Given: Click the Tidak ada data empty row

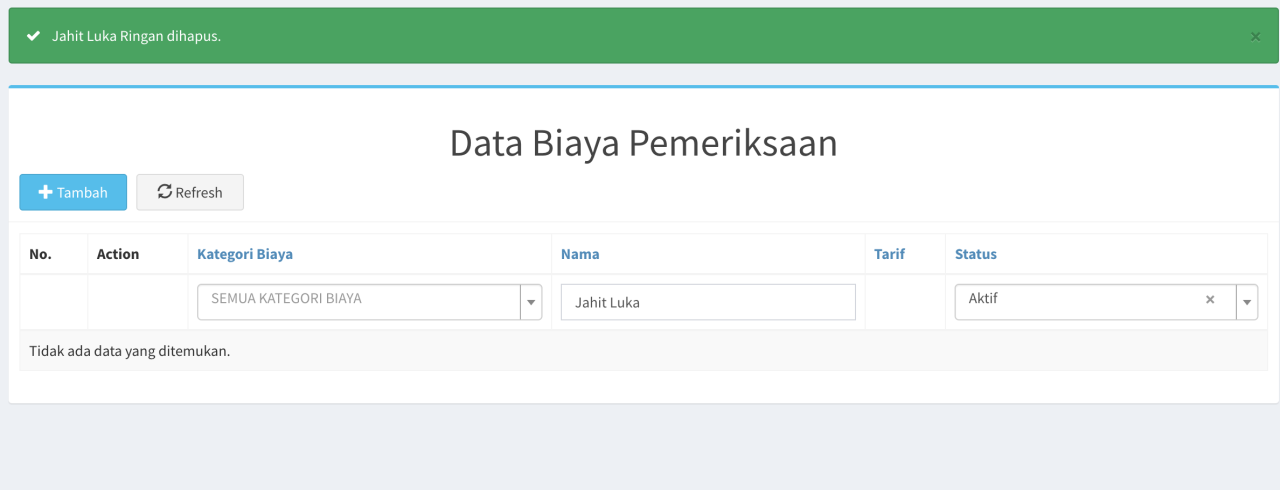Looking at the screenshot, I should pos(130,351).
